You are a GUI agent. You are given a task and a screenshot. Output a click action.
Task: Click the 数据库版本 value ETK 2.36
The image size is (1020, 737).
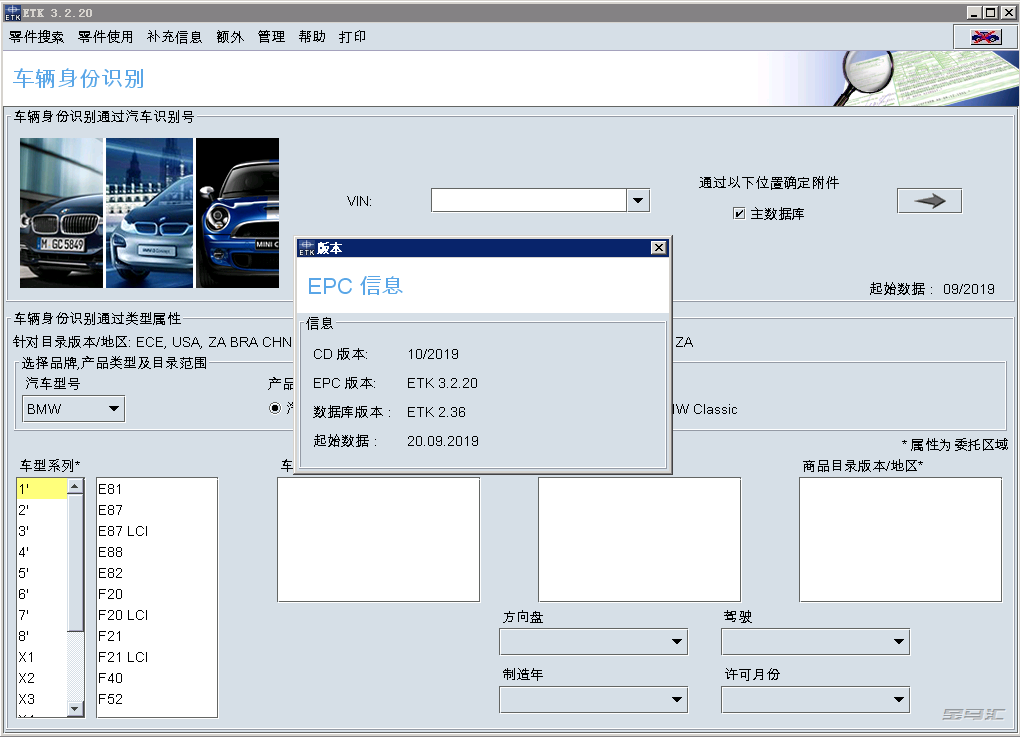436,412
